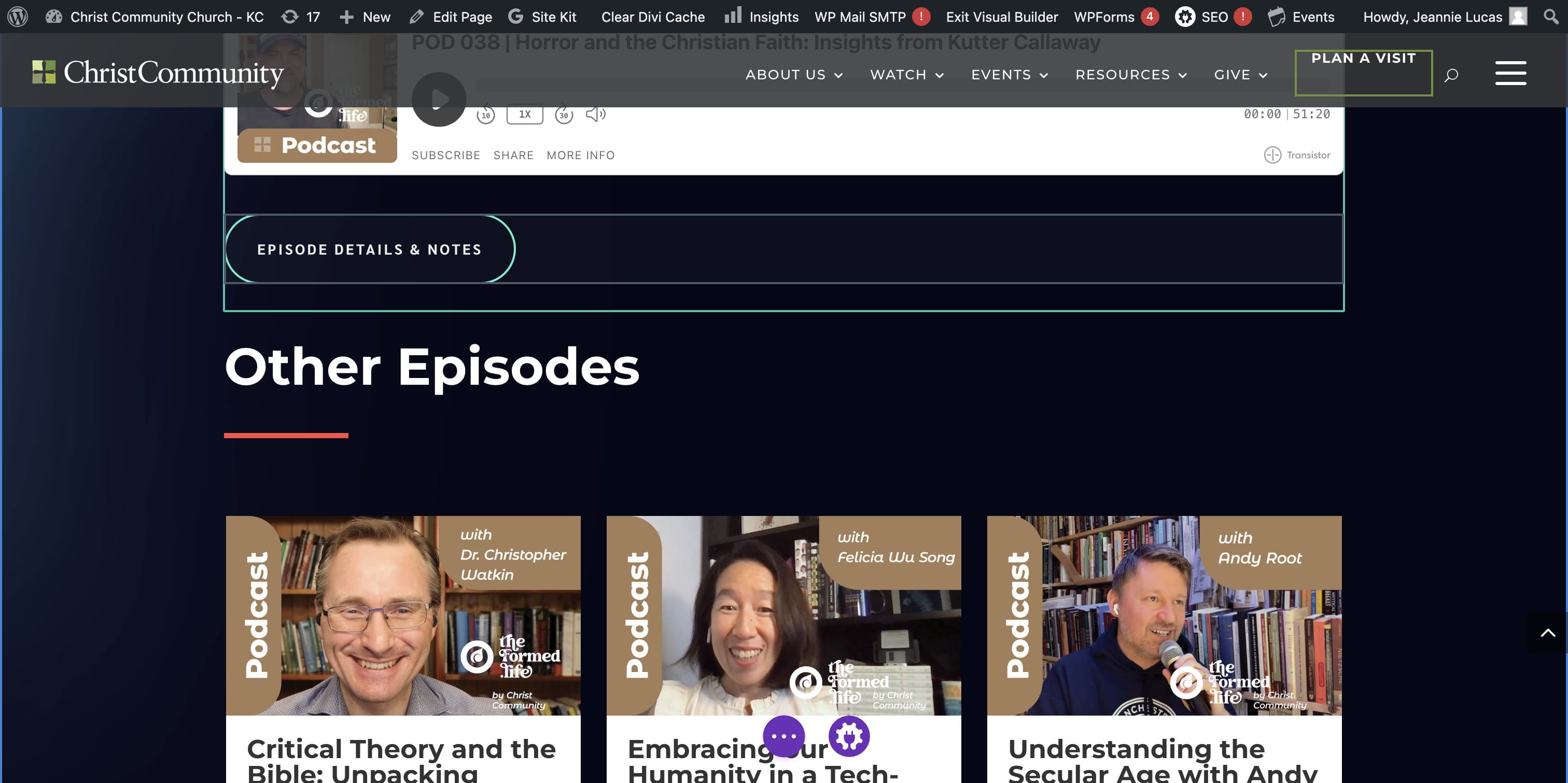This screenshot has width=1568, height=783.
Task: Open WP Mail SMTP menu
Action: 860,17
